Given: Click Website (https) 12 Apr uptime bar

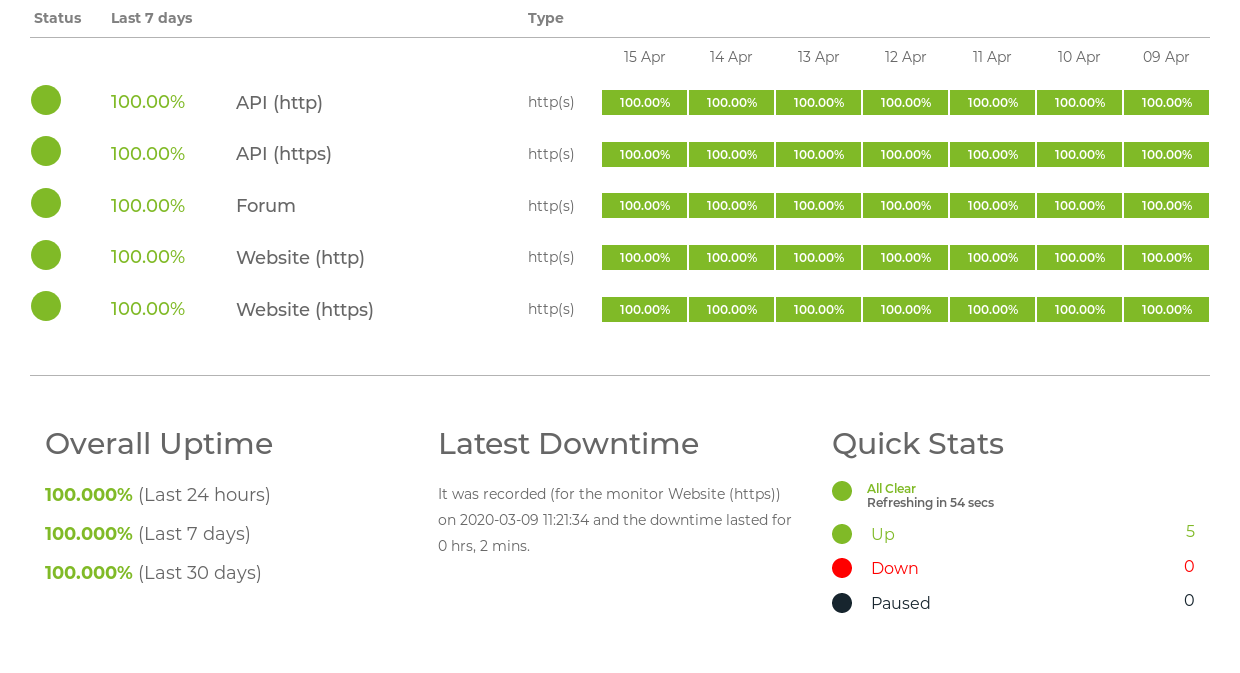Looking at the screenshot, I should pyautogui.click(x=905, y=310).
